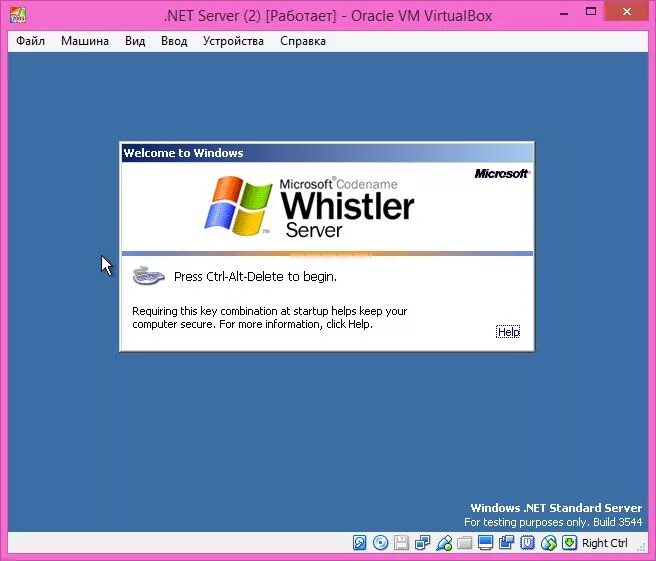
Task: Click the USB devices status icon
Action: click(443, 543)
